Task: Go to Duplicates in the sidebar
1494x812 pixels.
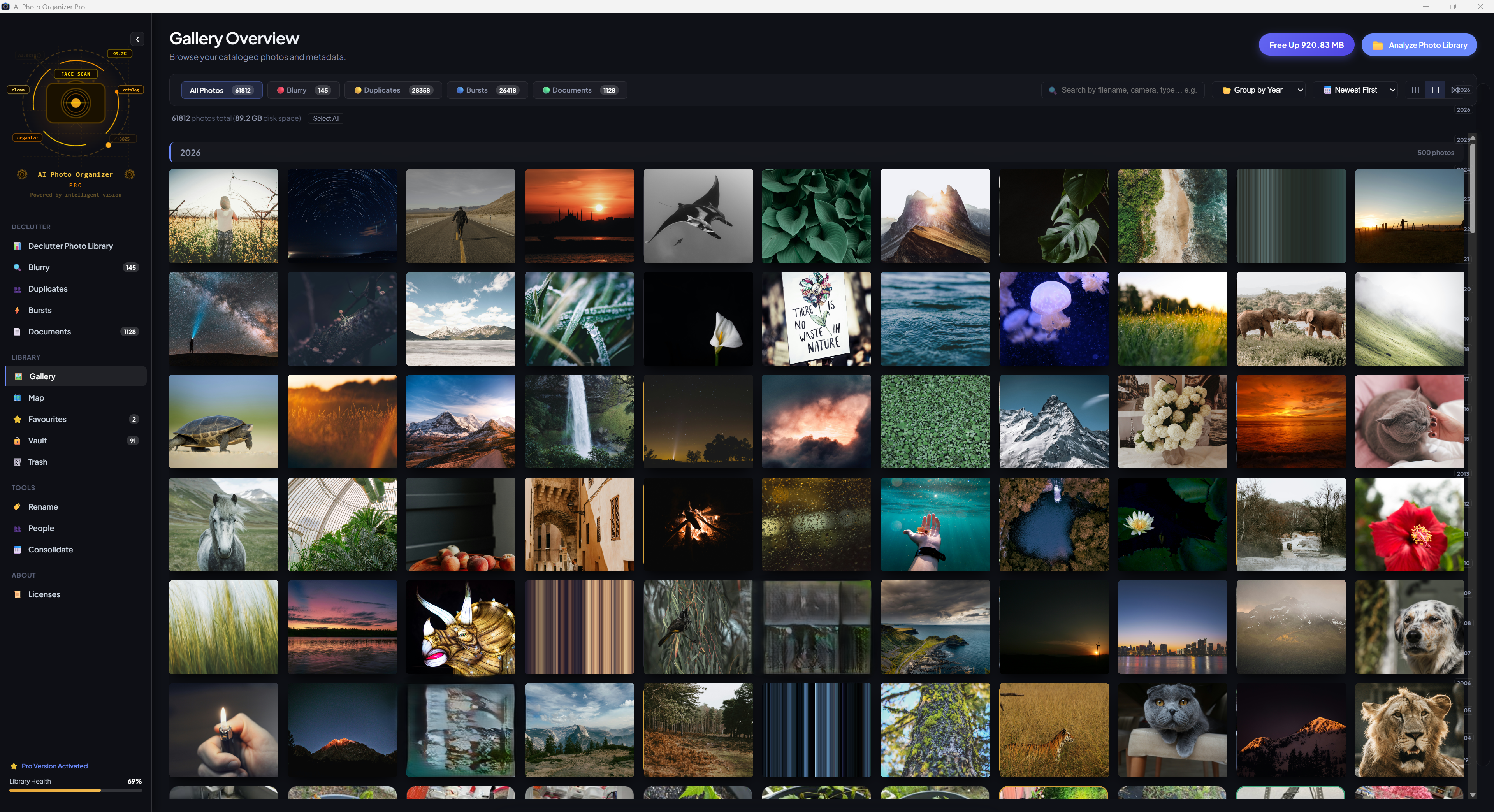Action: pos(76,289)
